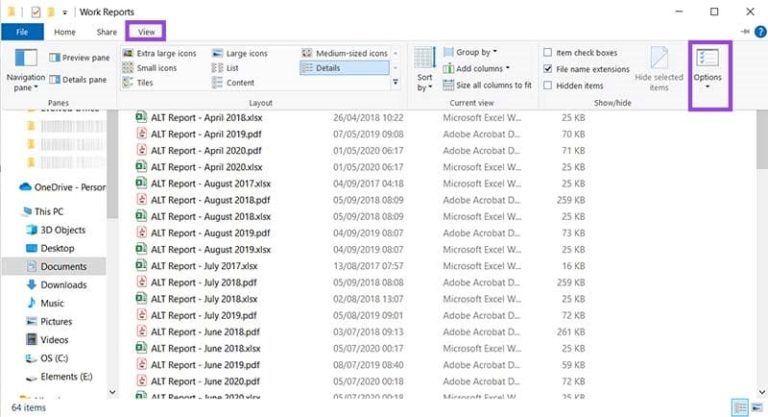Select Documents in navigation pane
768x417 pixels.
point(54,267)
